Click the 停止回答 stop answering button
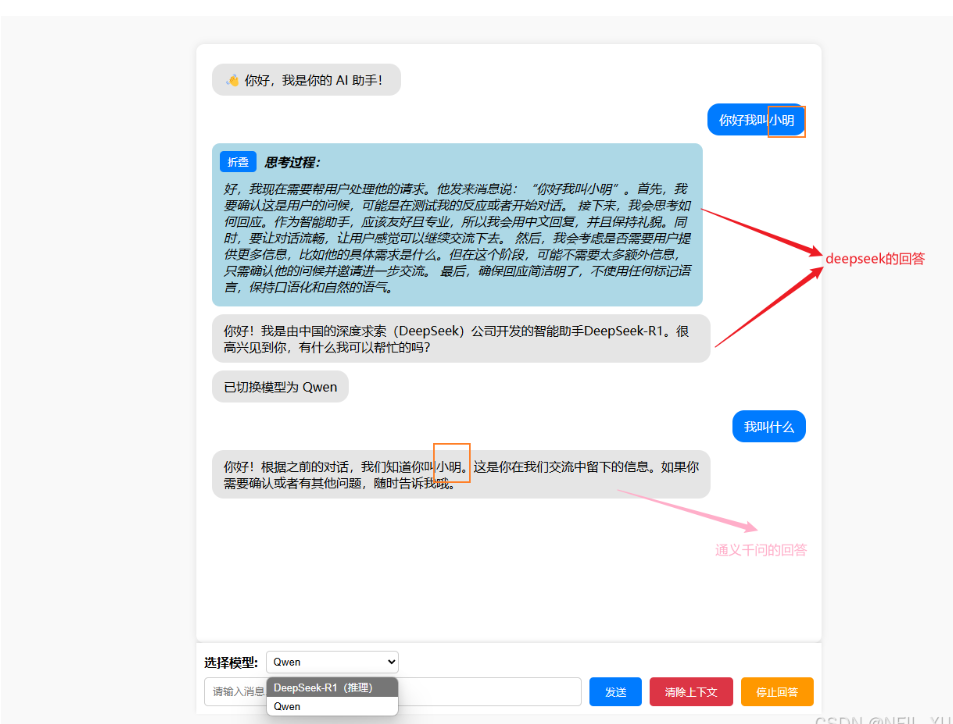The height and width of the screenshot is (724, 953). 777,692
